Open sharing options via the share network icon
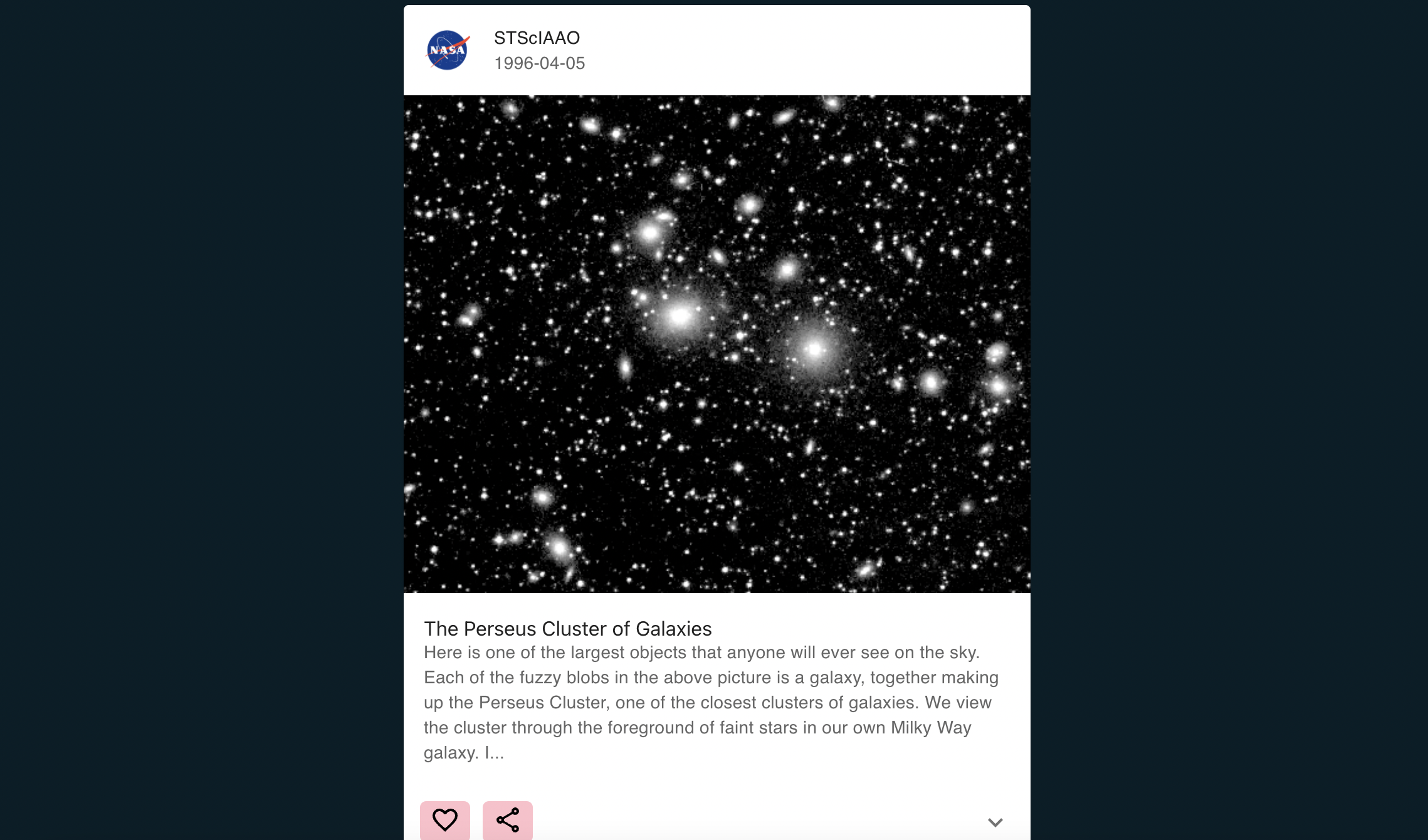Screen dimensions: 1428x840 pos(508,820)
